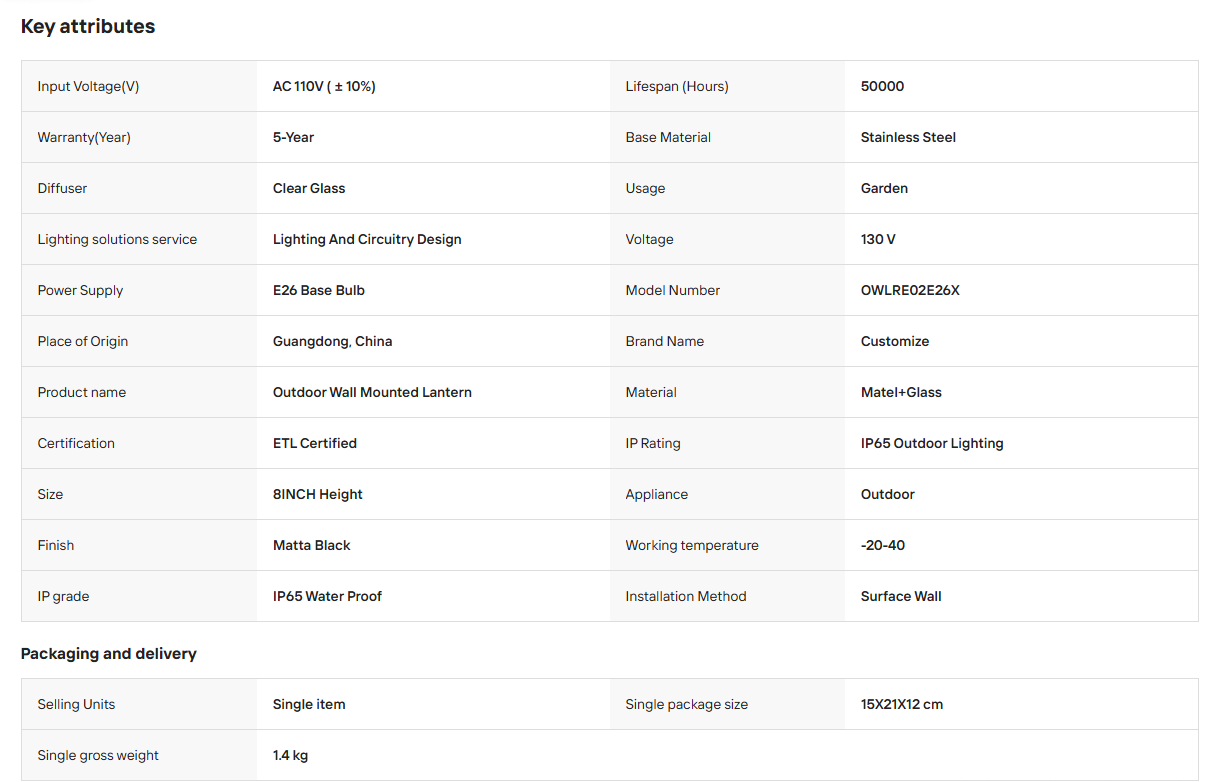Select the IP65 Outdoor Lighting rating
The height and width of the screenshot is (782, 1206).
(932, 443)
